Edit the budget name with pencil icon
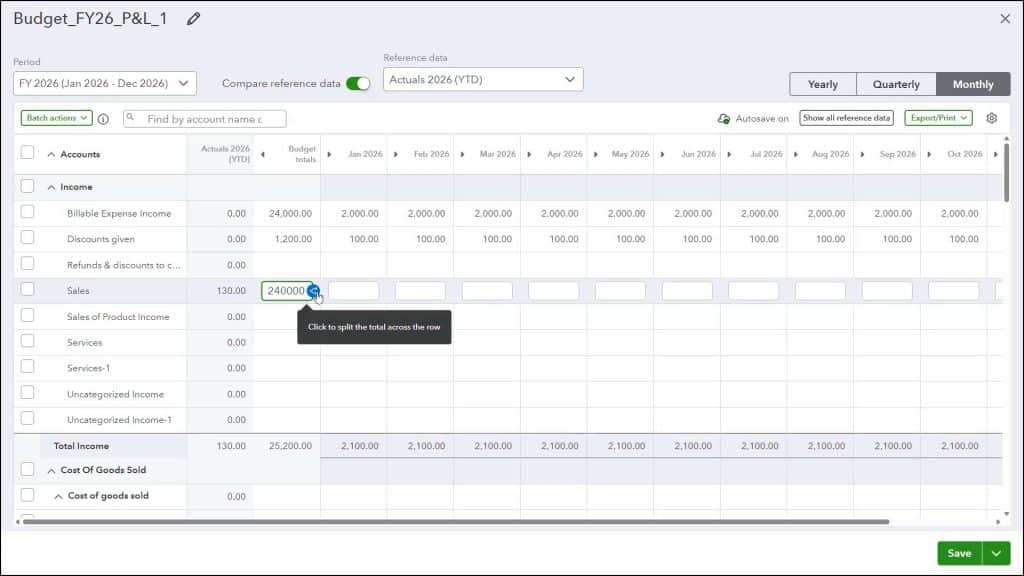 (x=193, y=19)
